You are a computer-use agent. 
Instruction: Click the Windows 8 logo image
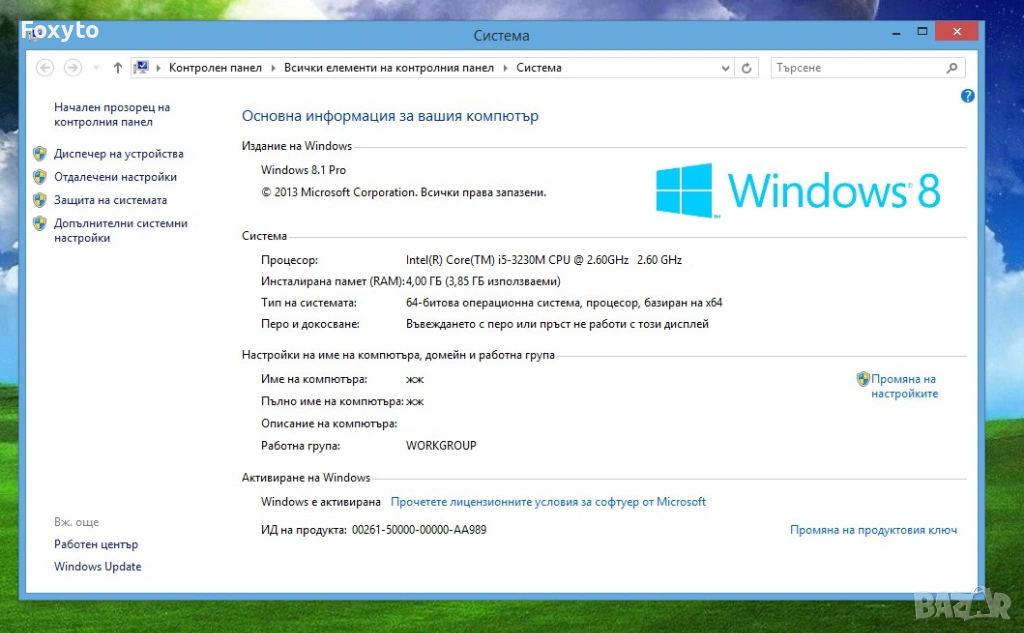pyautogui.click(x=797, y=190)
